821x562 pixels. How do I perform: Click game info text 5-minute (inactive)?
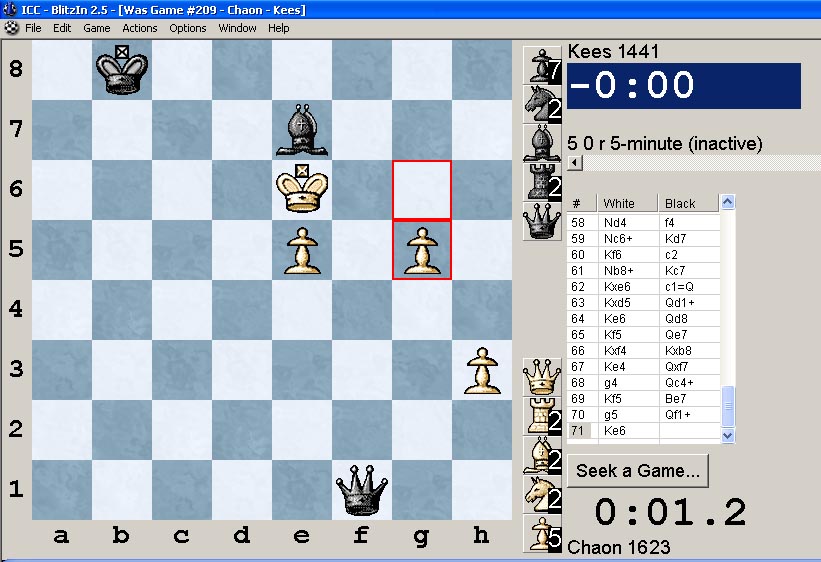[686, 144]
